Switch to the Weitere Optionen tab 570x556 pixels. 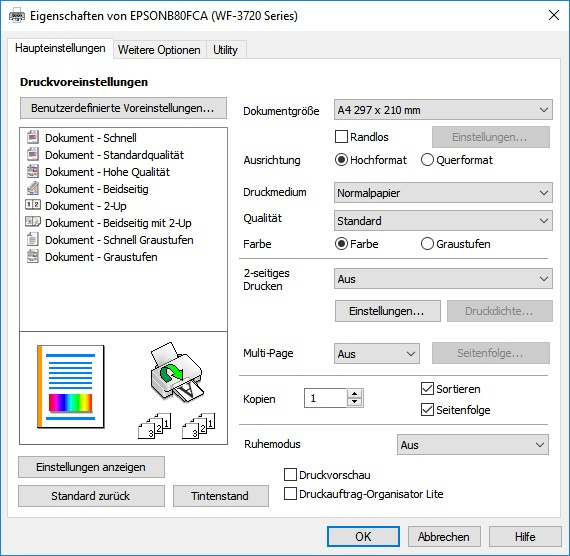click(159, 50)
